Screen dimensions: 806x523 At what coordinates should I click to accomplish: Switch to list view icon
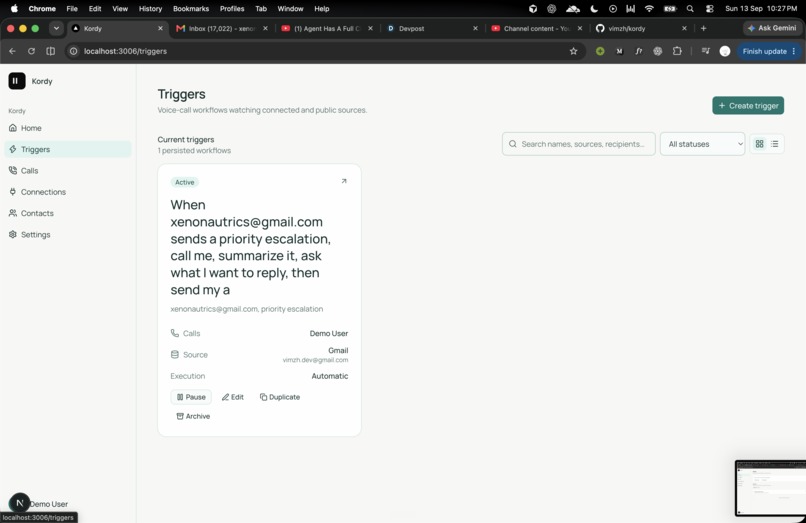[775, 144]
